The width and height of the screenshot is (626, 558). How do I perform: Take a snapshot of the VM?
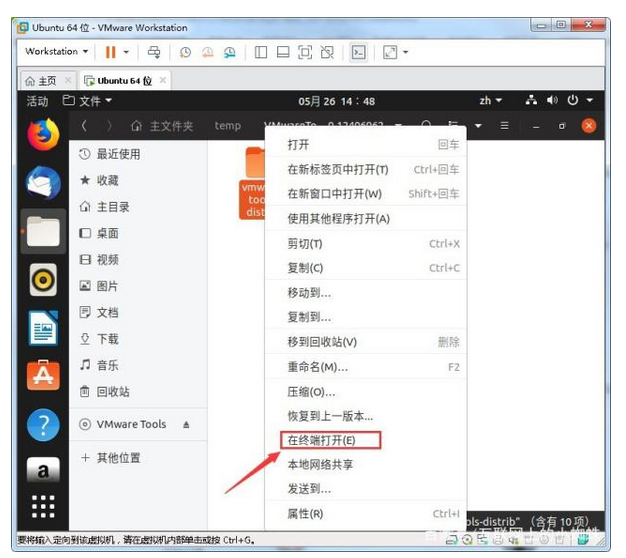pos(185,52)
